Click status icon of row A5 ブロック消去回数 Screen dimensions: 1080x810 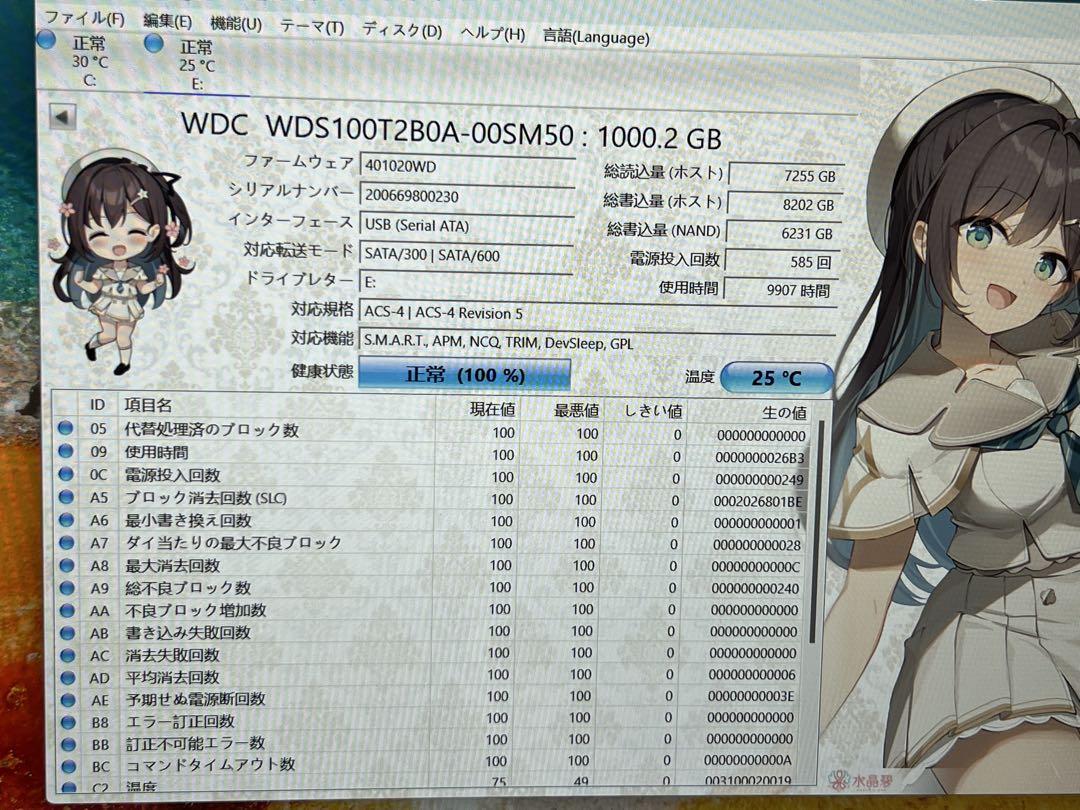point(66,497)
